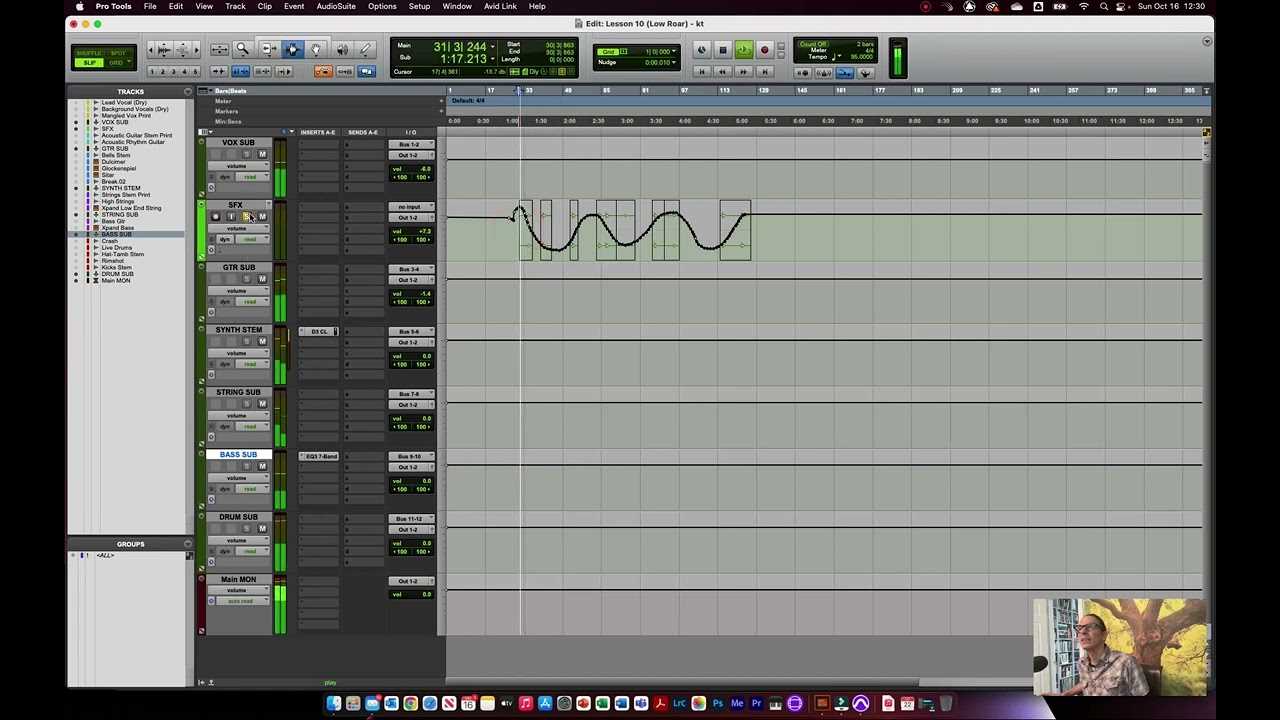Activate Shuffle edit mode

tap(89, 52)
